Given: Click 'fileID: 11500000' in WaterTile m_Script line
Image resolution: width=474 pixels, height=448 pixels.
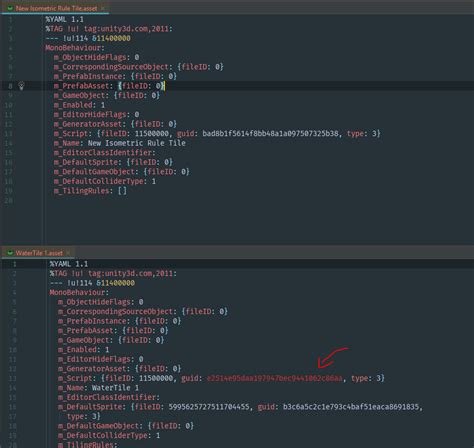Looking at the screenshot, I should [139, 378].
